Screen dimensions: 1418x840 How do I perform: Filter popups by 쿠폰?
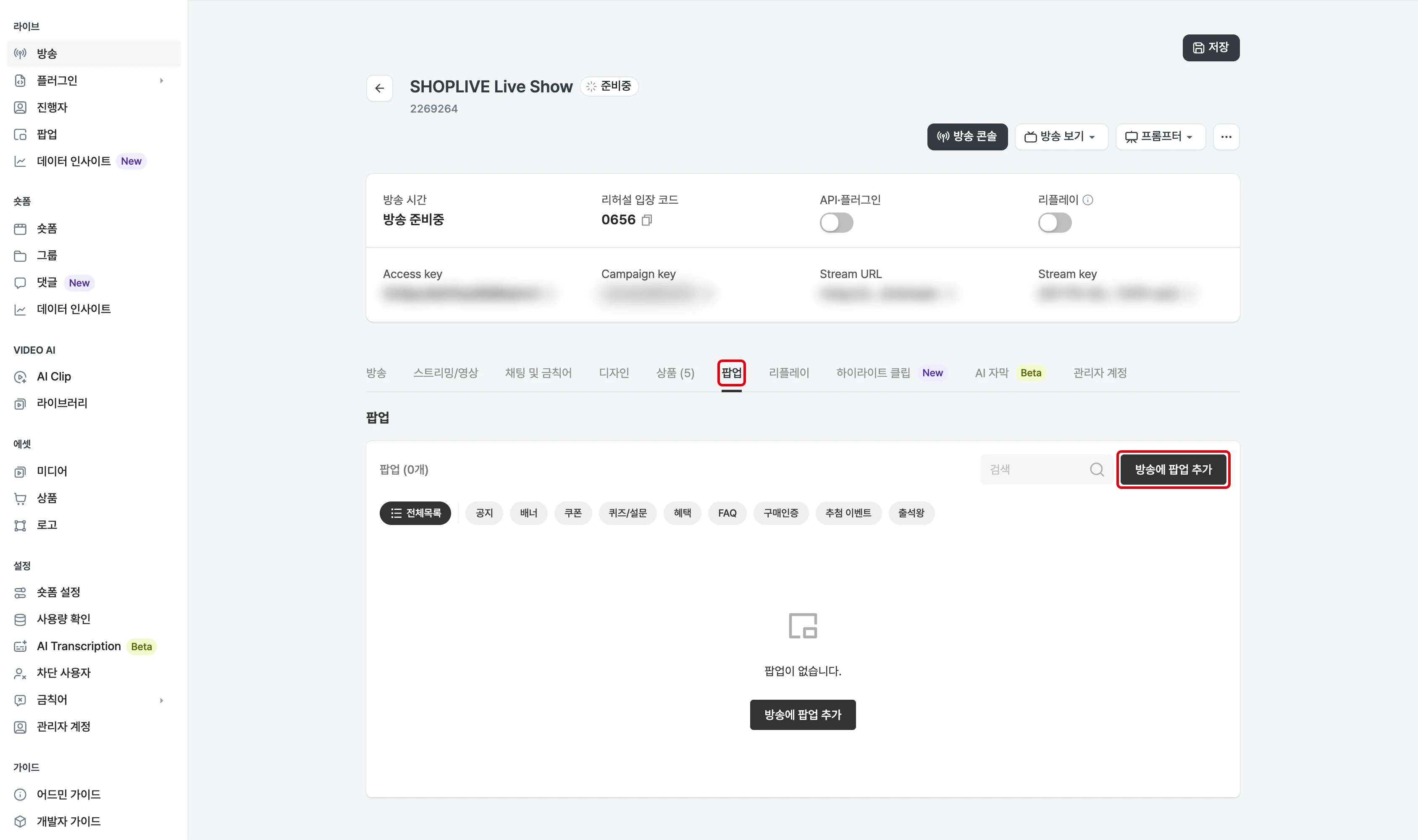[x=573, y=513]
